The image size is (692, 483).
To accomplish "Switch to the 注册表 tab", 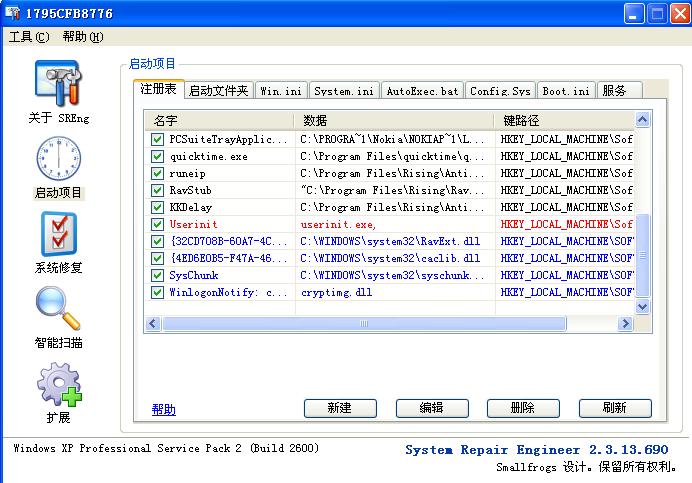I will (158, 89).
